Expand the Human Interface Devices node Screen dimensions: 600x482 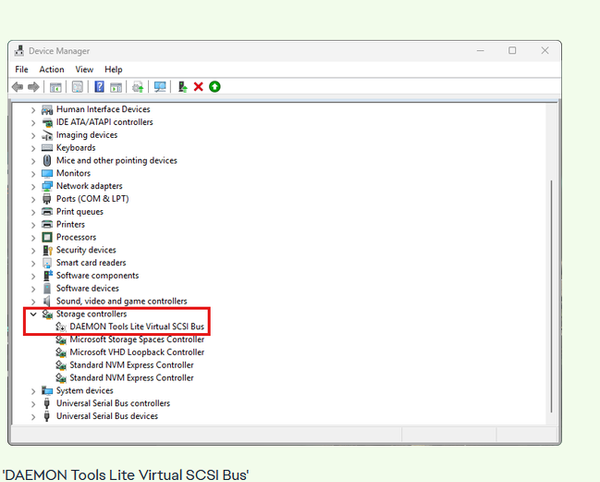coord(33,110)
